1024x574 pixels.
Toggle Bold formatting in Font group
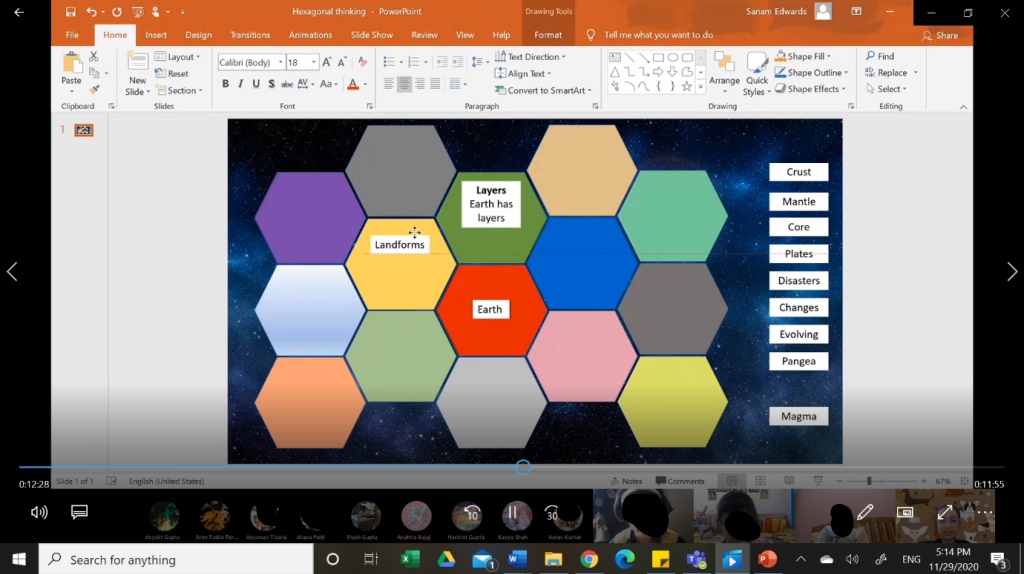point(225,84)
